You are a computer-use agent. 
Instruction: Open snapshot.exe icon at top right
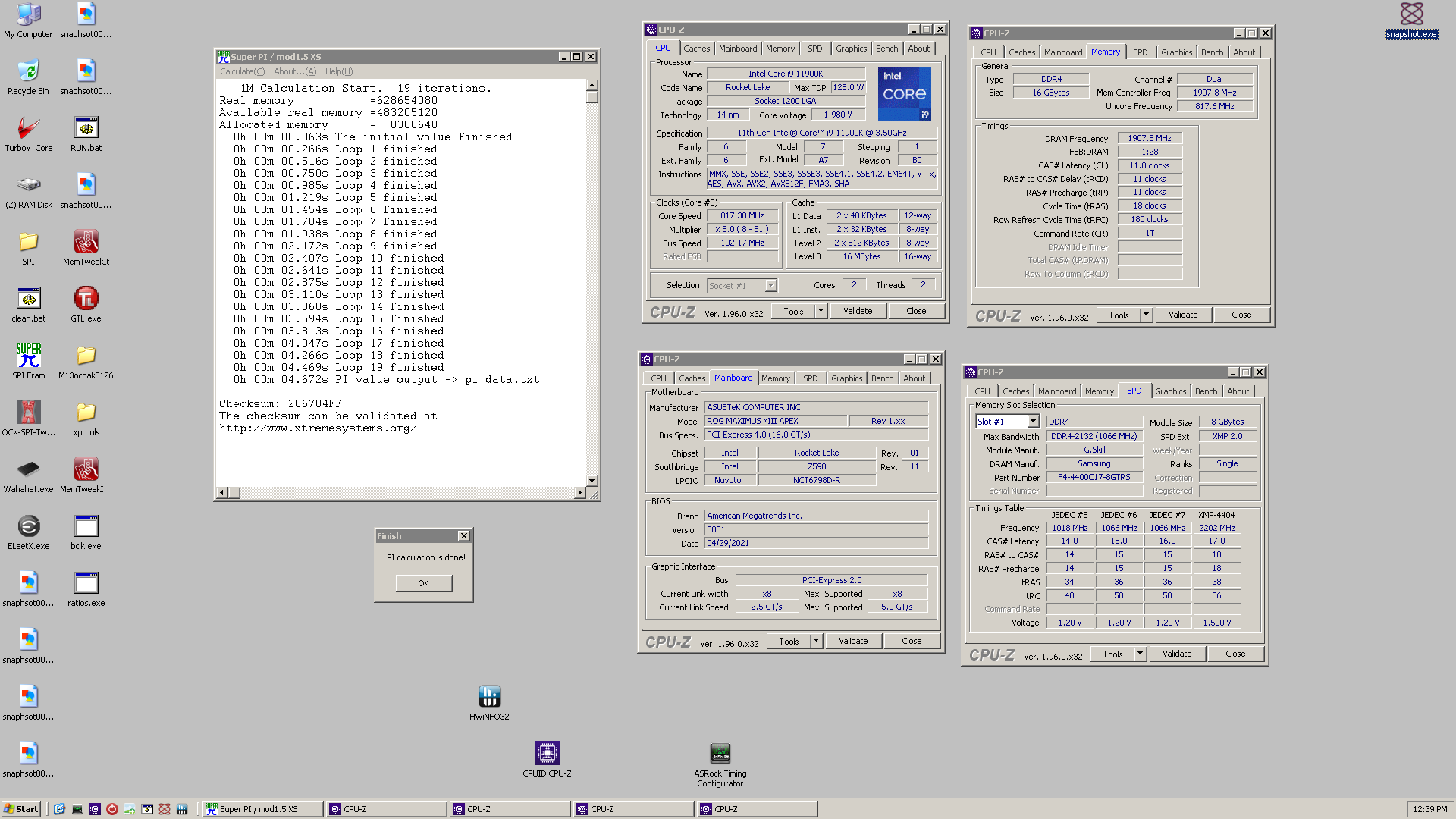[x=1411, y=20]
